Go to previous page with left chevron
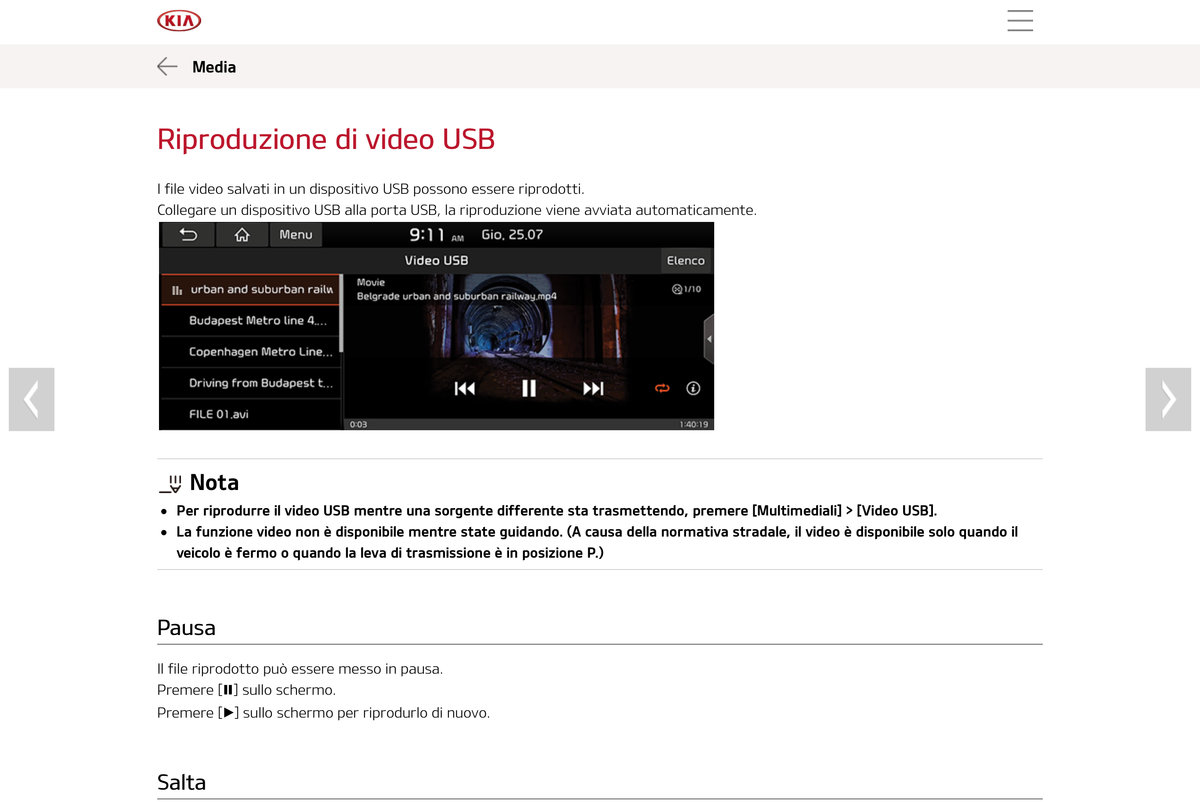Screen dimensions: 1200x802 pyautogui.click(x=31, y=399)
